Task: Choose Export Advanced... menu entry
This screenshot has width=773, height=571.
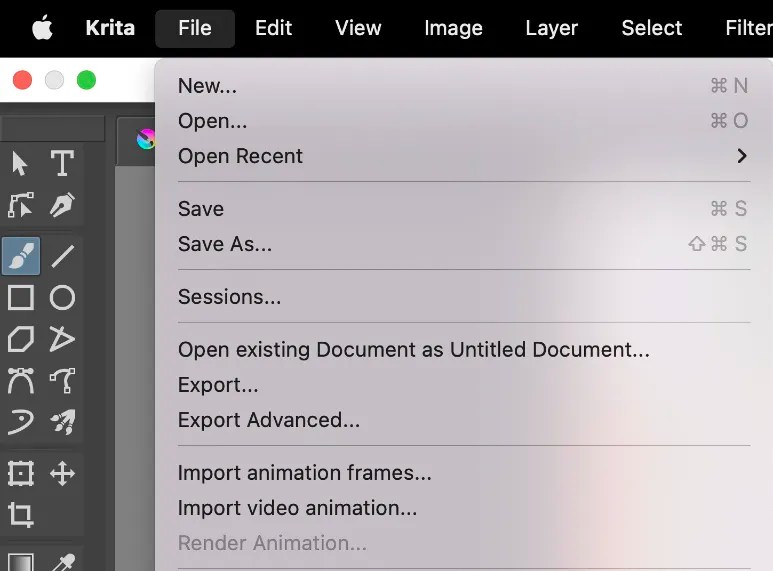Action: [463, 420]
